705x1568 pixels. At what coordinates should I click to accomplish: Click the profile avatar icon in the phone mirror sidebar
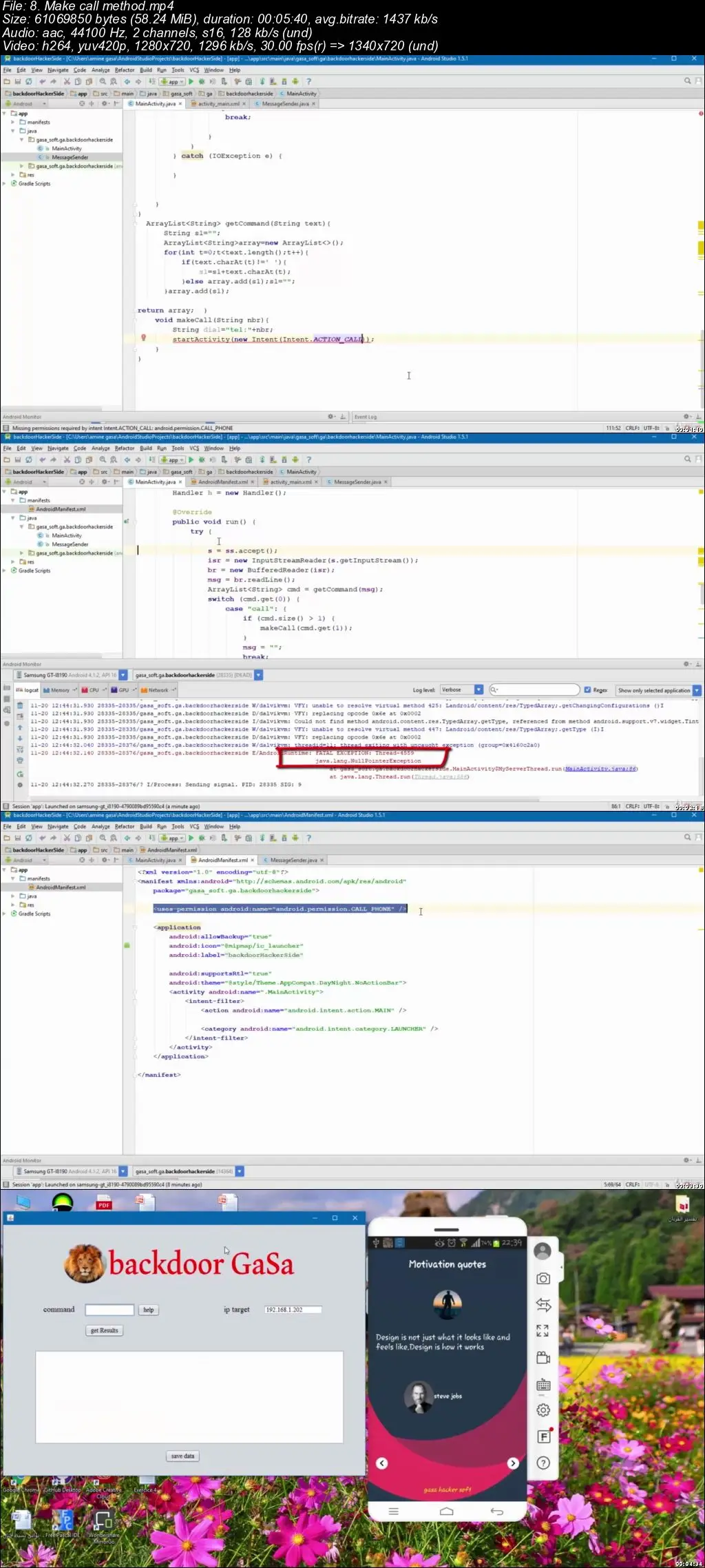coord(543,1250)
